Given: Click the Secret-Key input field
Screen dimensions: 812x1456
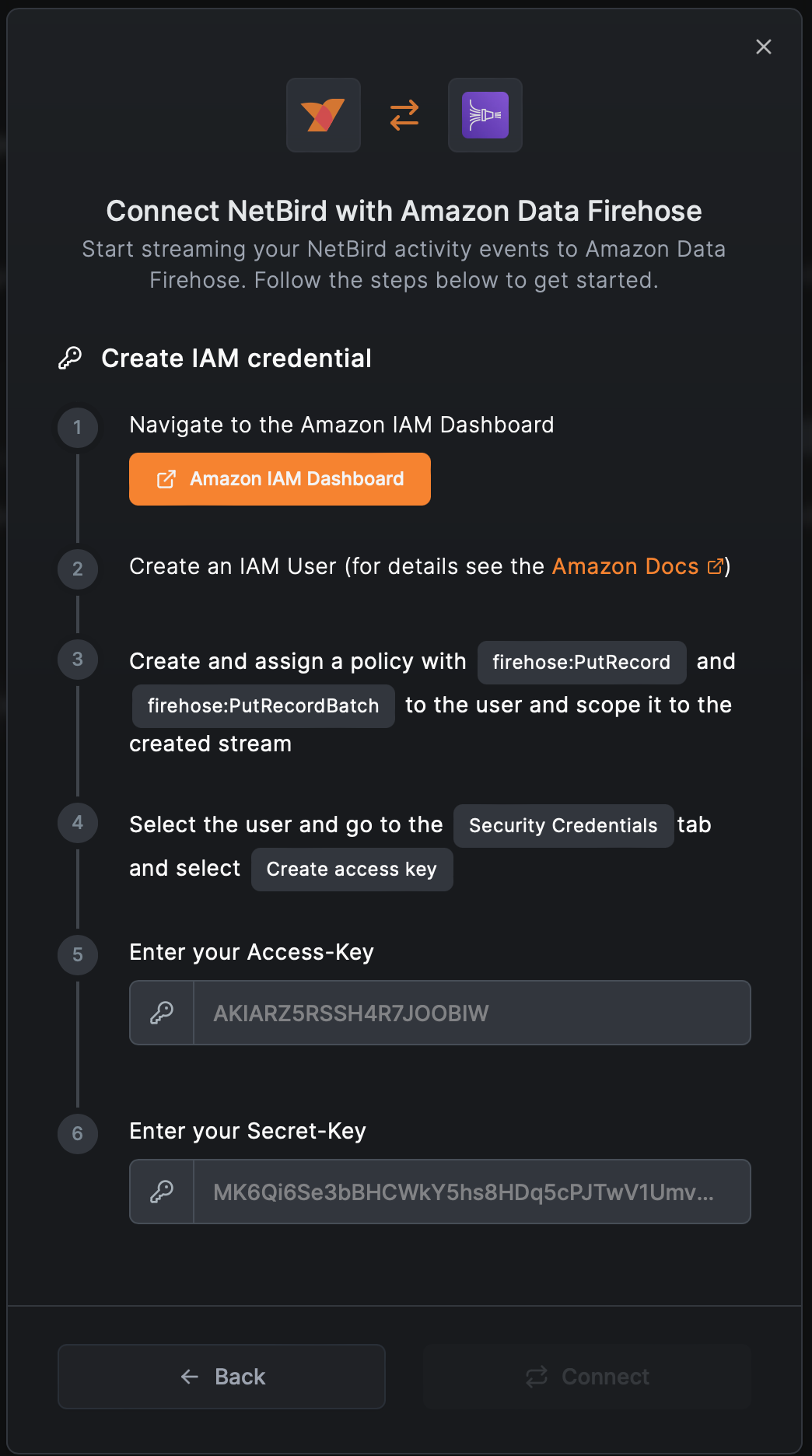Looking at the screenshot, I should coord(471,1191).
